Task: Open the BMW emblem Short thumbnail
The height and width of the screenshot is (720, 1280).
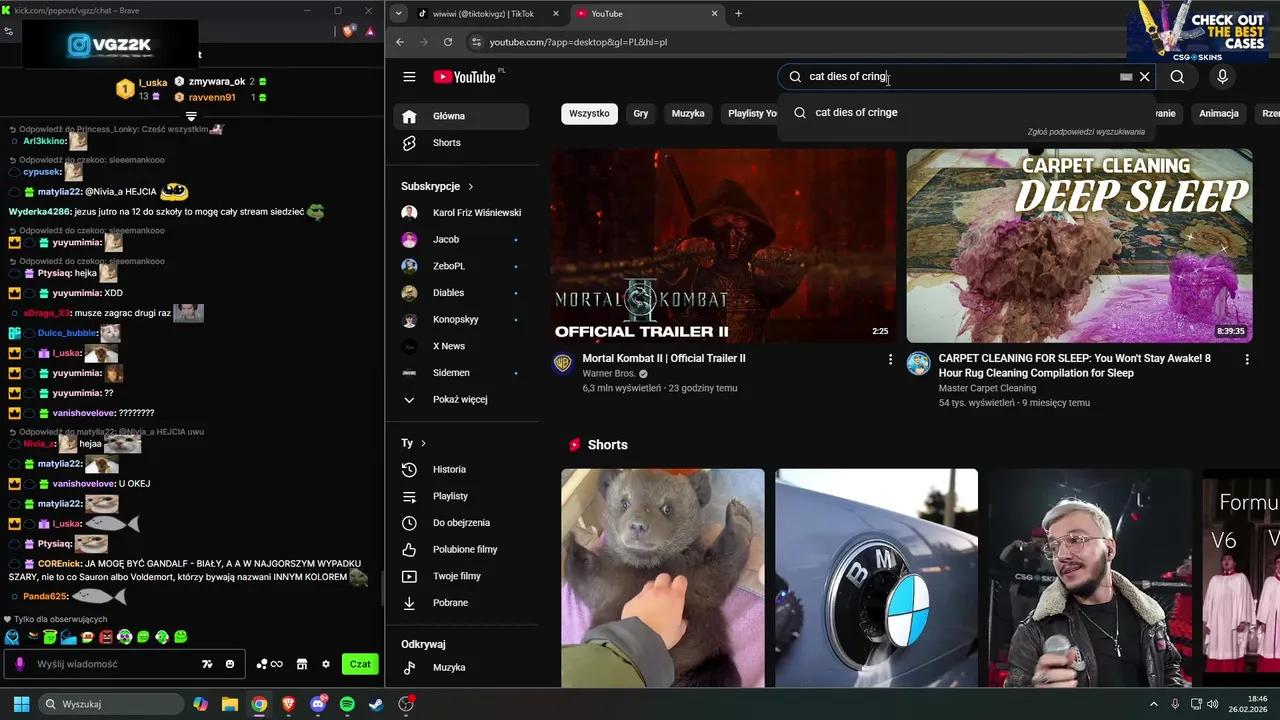Action: (x=876, y=578)
